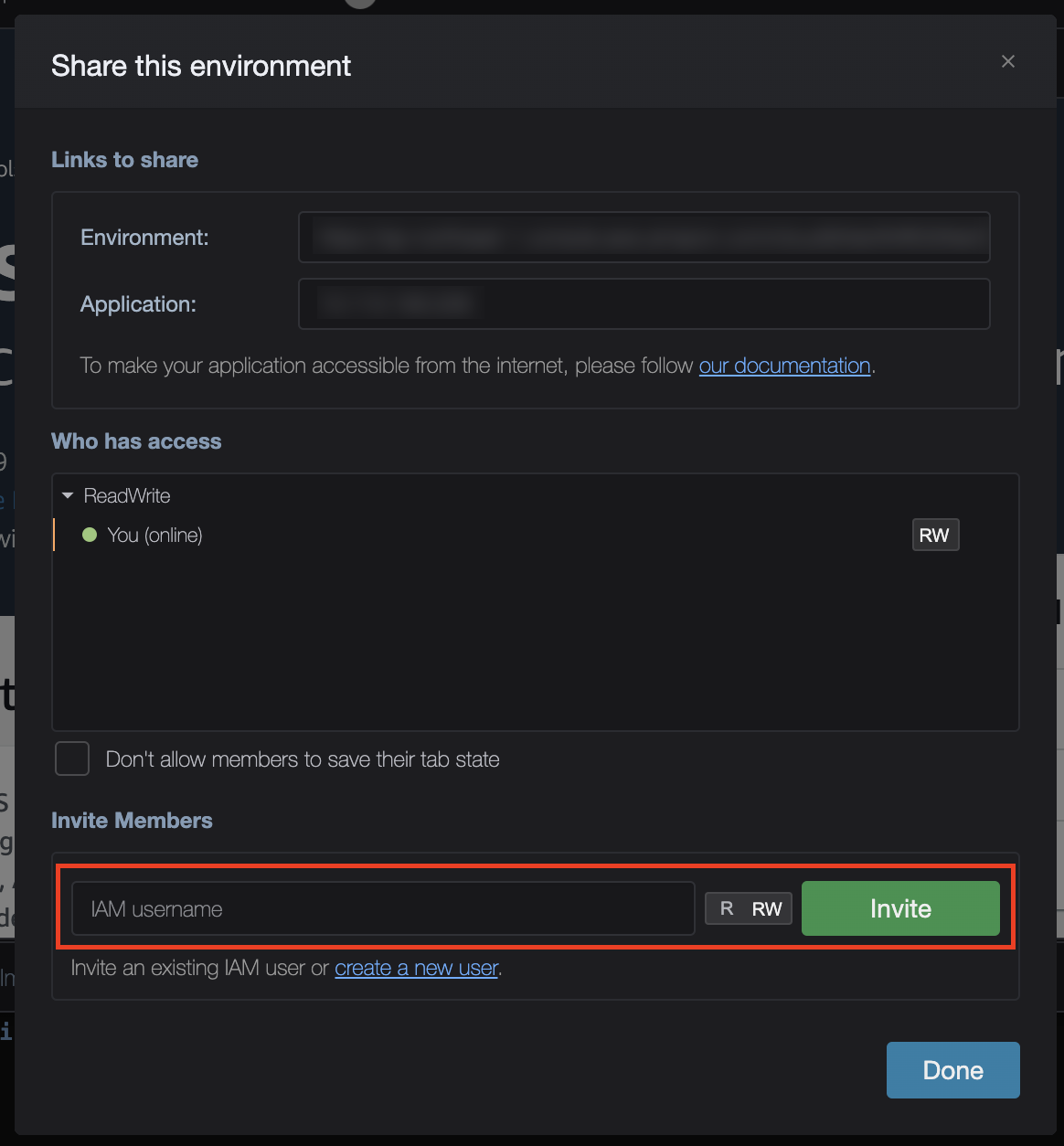Follow the "our documentation" link
This screenshot has height=1146, width=1064.
click(783, 366)
